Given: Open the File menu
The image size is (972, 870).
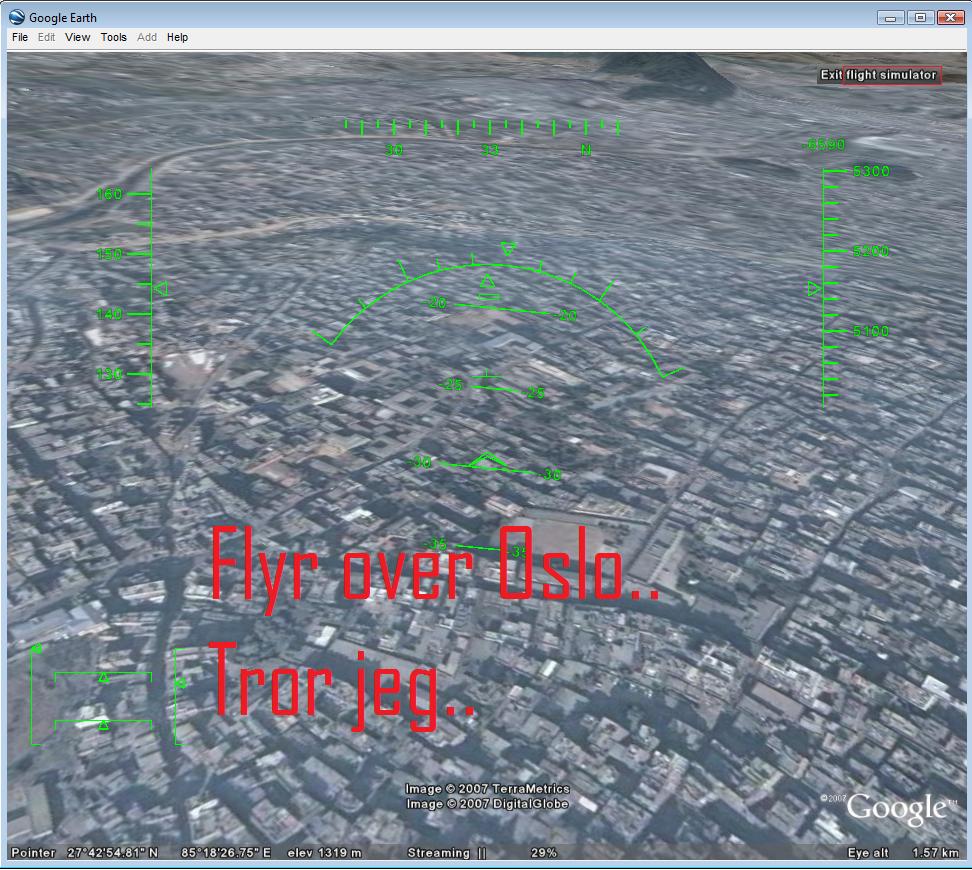Looking at the screenshot, I should pyautogui.click(x=20, y=37).
